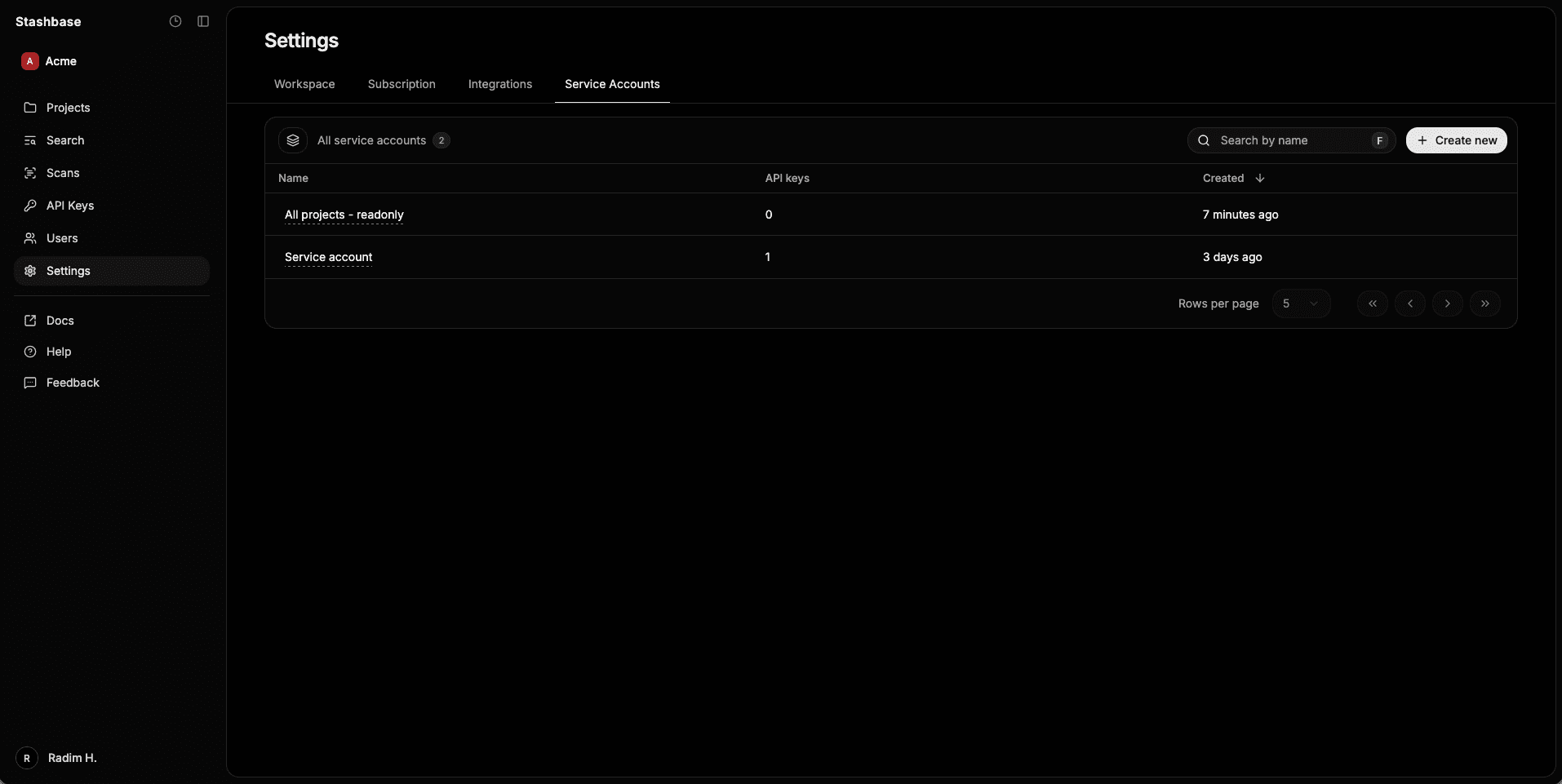Image resolution: width=1562 pixels, height=784 pixels.
Task: Click the '7 minutes ago' created cell
Action: (1240, 215)
